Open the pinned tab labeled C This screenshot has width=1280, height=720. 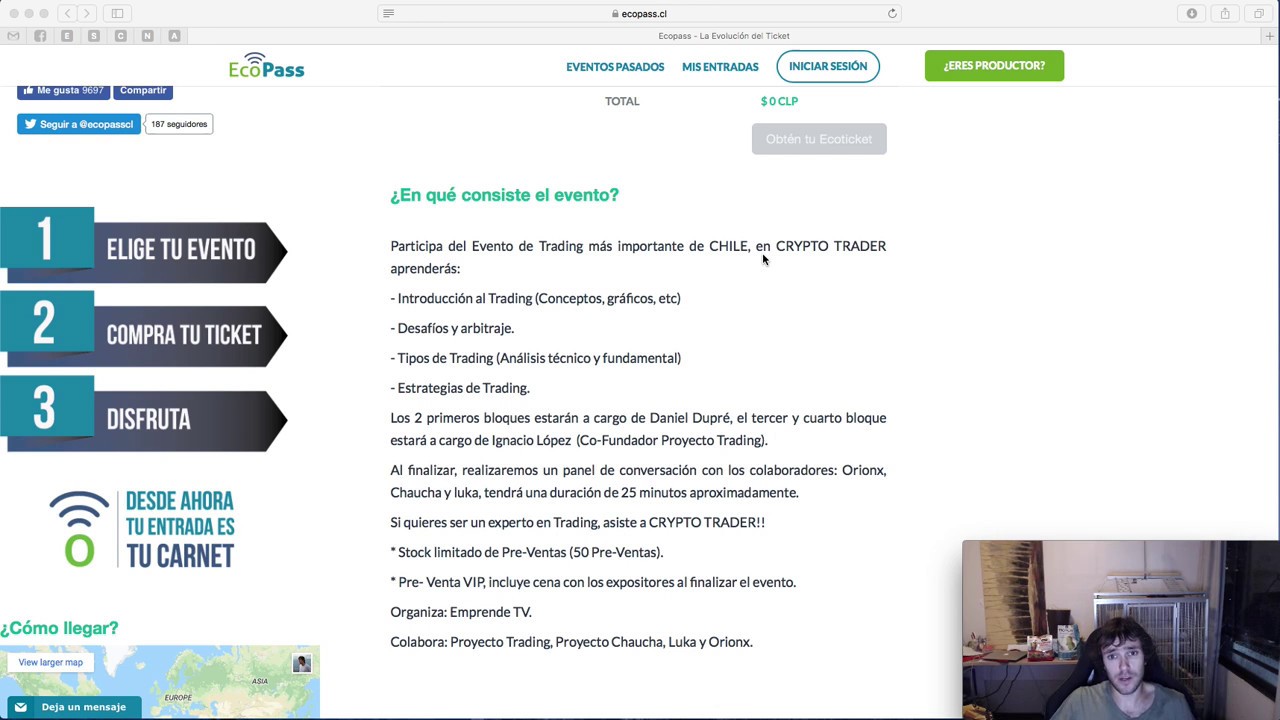point(121,36)
